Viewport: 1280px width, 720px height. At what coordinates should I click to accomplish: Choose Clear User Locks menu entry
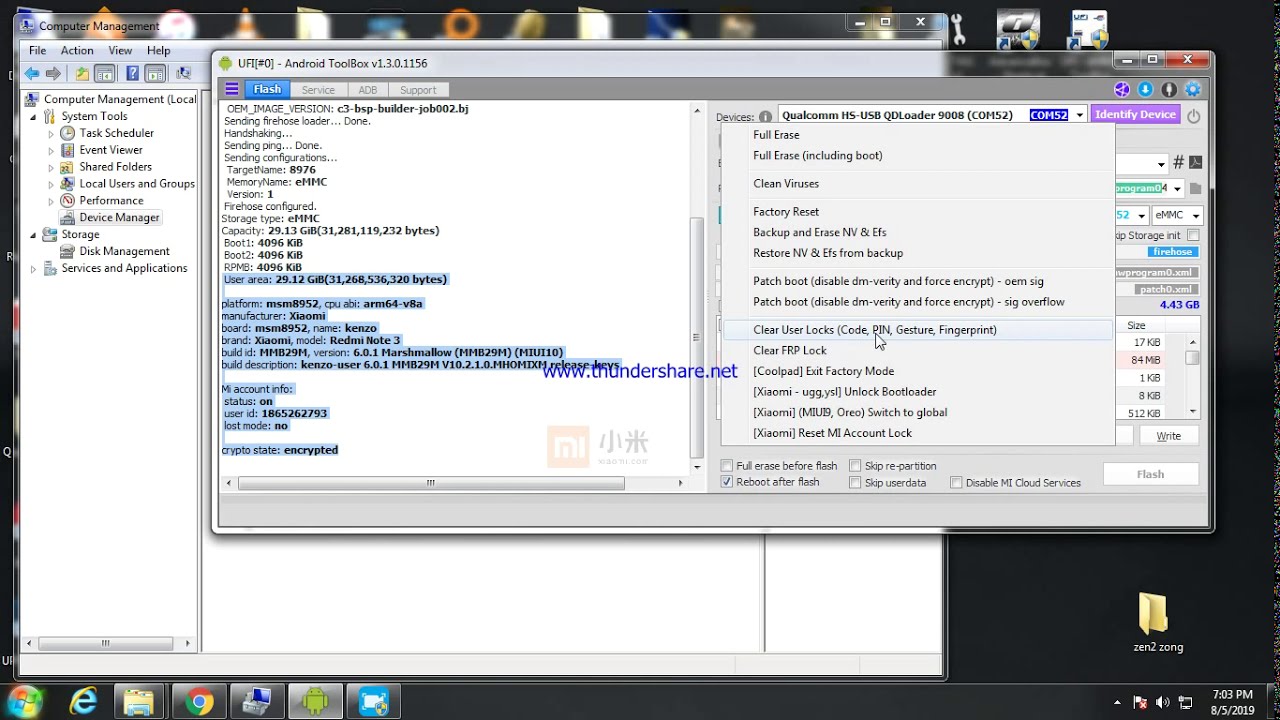pos(917,330)
